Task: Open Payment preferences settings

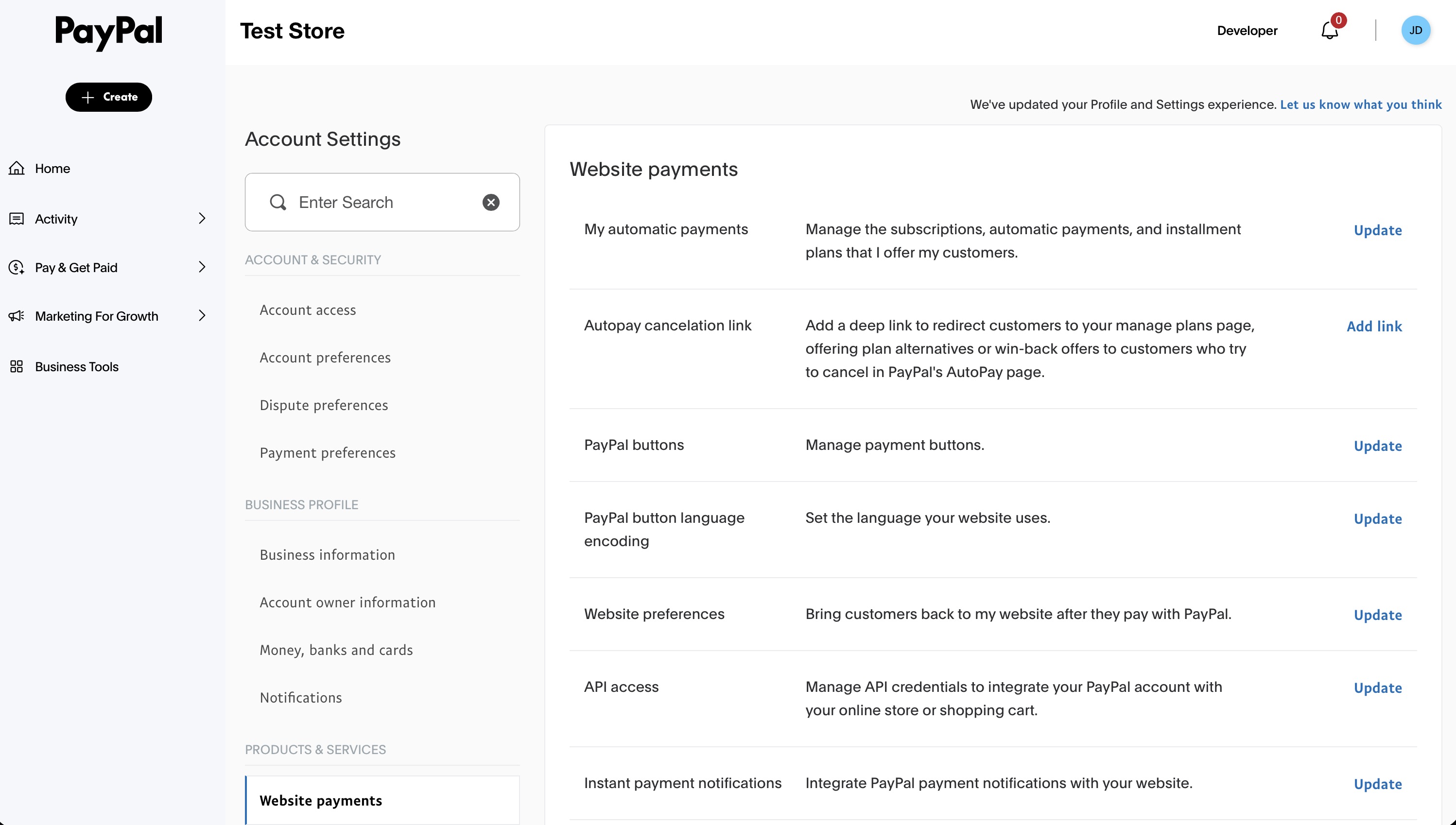Action: point(328,453)
